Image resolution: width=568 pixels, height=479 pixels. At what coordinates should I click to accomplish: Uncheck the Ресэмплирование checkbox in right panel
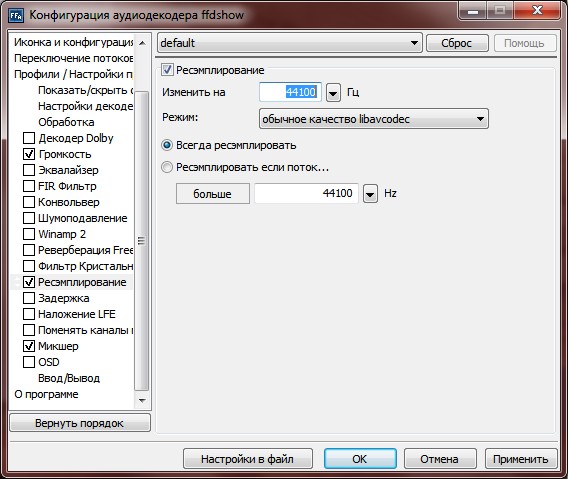(167, 70)
